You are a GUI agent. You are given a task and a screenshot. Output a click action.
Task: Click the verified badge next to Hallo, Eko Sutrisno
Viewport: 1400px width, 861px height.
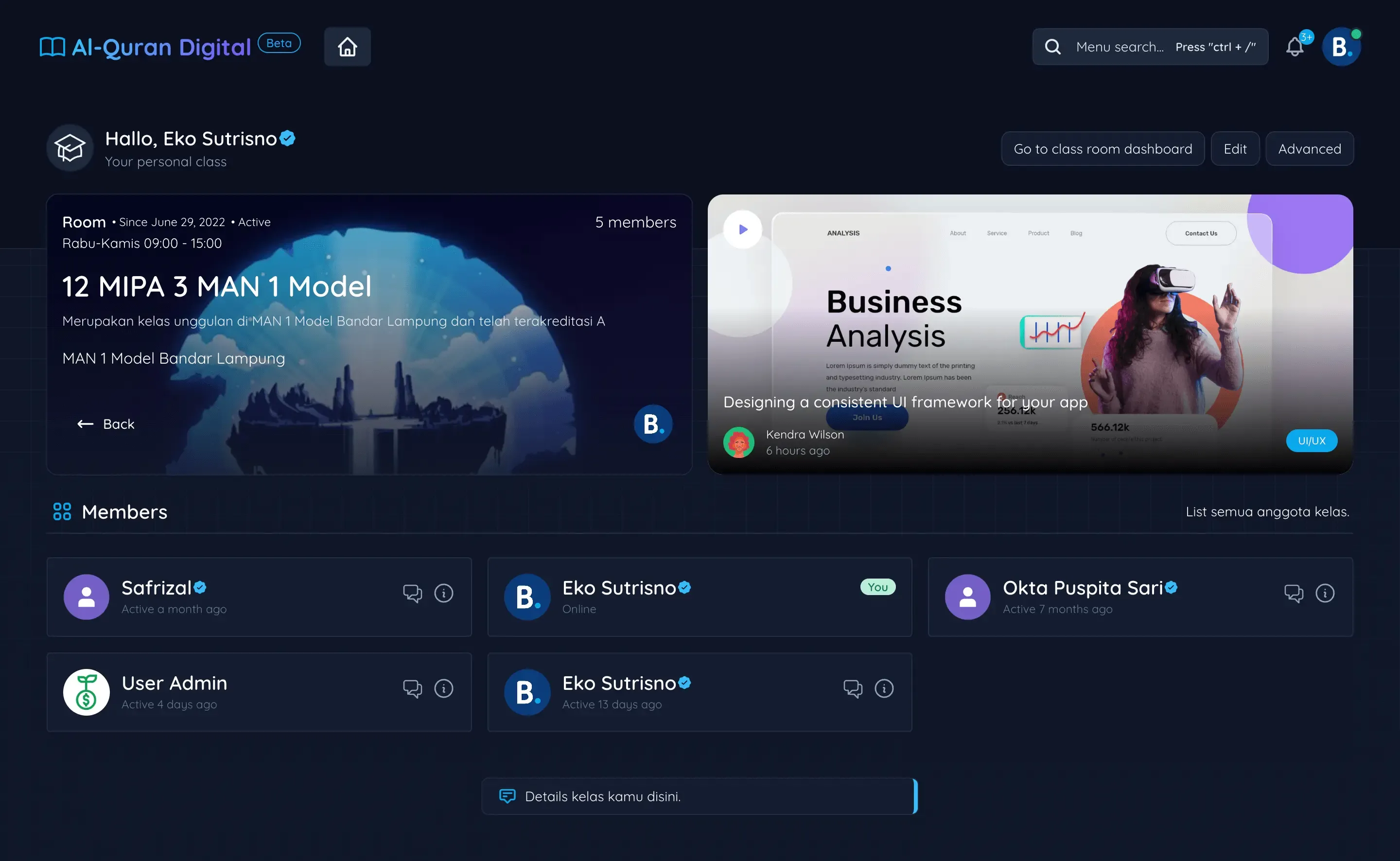coord(287,139)
